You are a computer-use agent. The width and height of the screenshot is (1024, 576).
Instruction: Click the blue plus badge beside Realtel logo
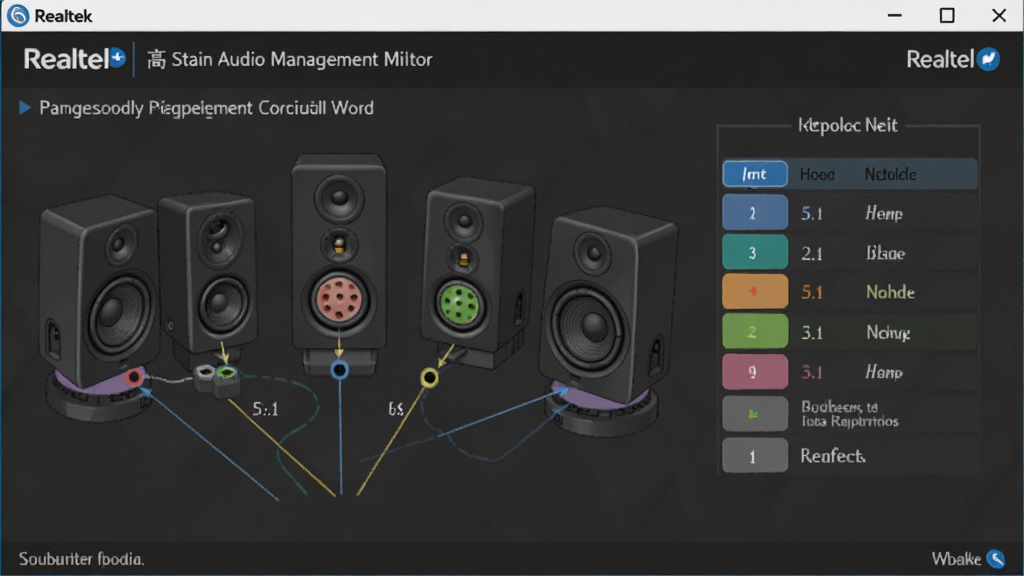coord(118,57)
